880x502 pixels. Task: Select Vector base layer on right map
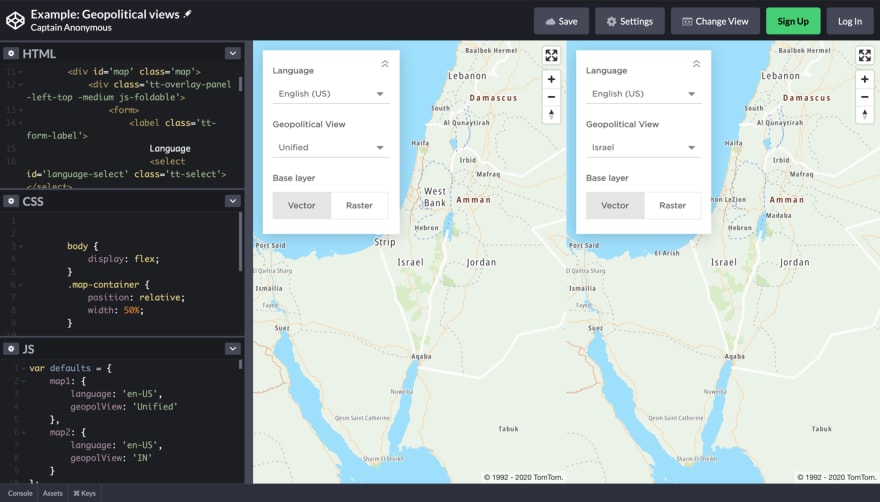[615, 206]
